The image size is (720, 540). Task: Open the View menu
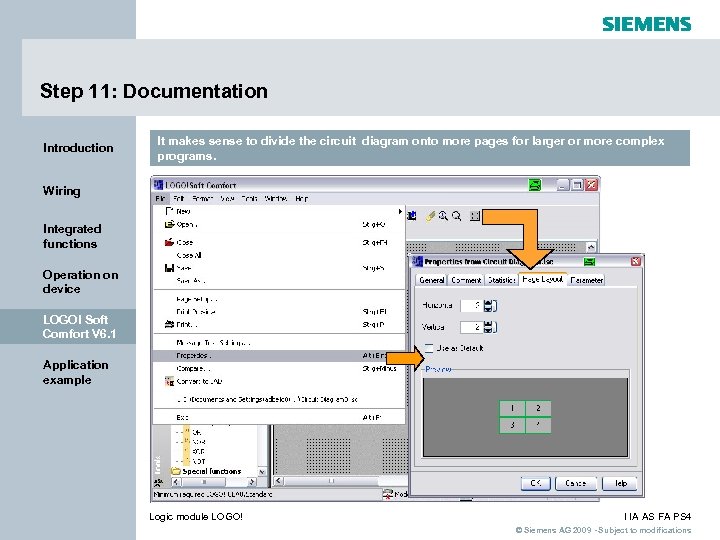coord(227,198)
